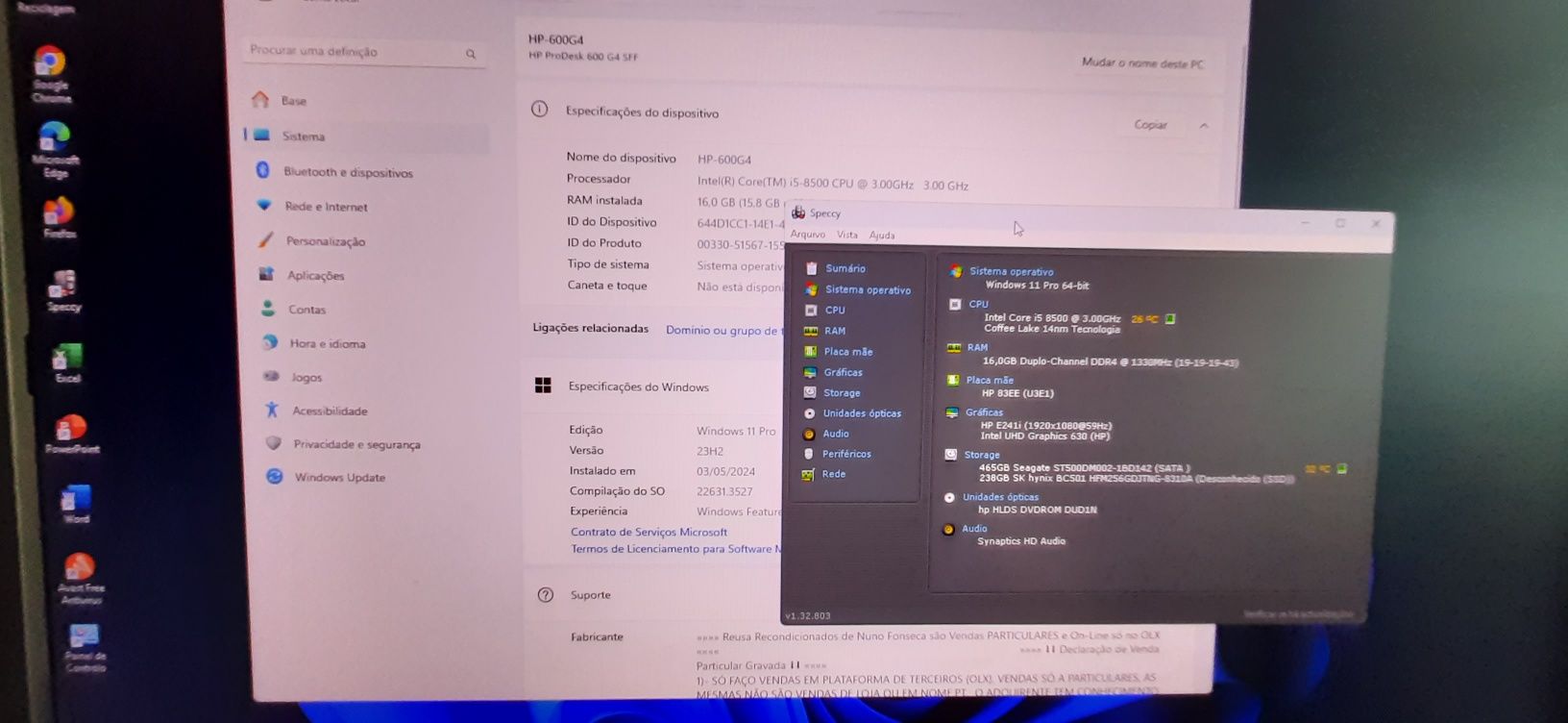This screenshot has height=723, width=1568.
Task: Click Speccy version v1.32.803 in status bar
Action: coord(808,615)
